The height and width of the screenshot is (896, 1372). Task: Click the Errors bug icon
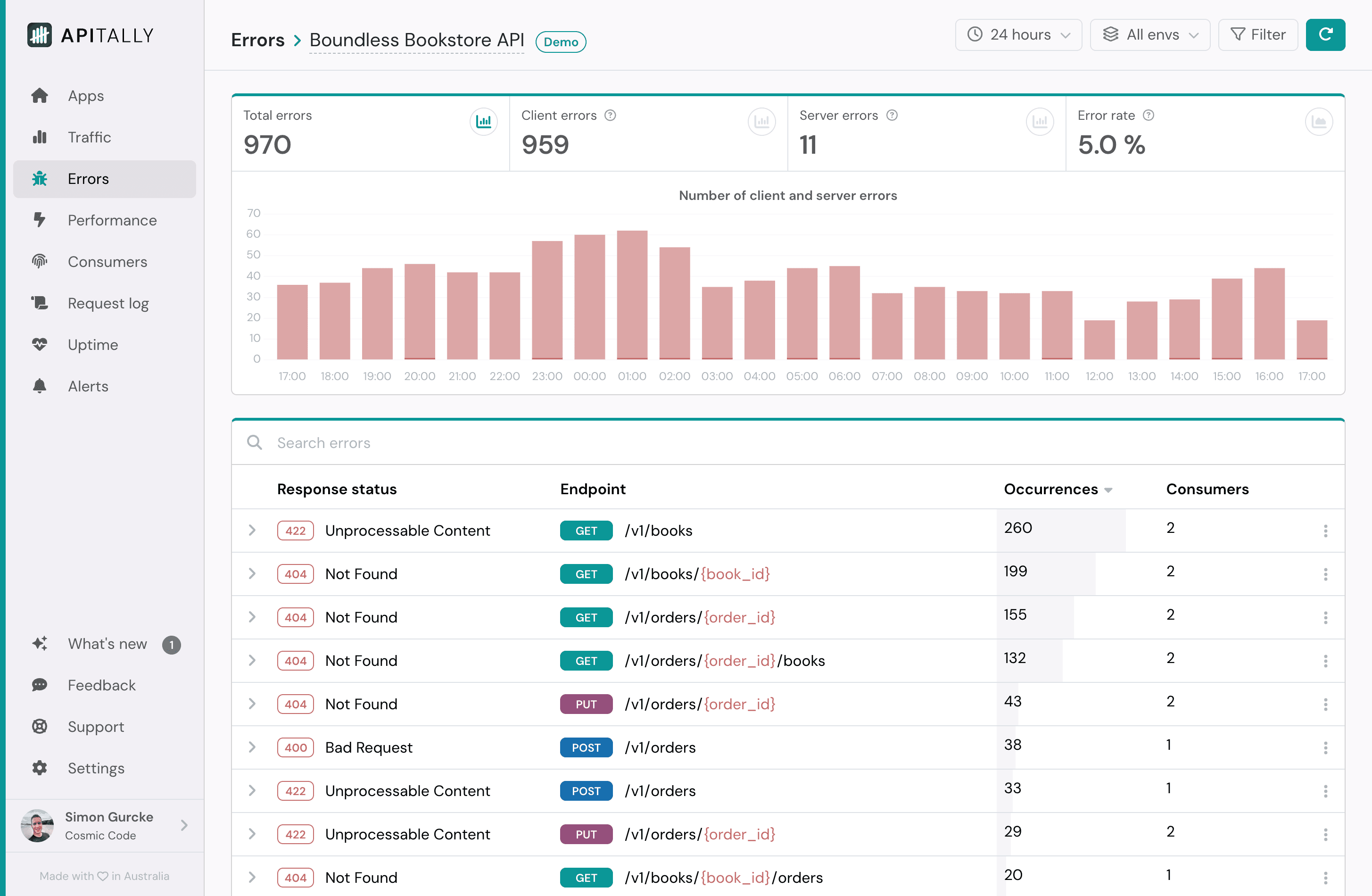point(39,179)
